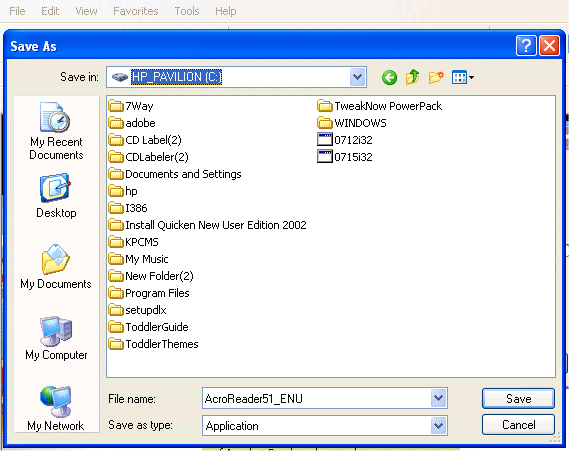Click inside the File name text field
This screenshot has width=569, height=451.
pos(316,398)
